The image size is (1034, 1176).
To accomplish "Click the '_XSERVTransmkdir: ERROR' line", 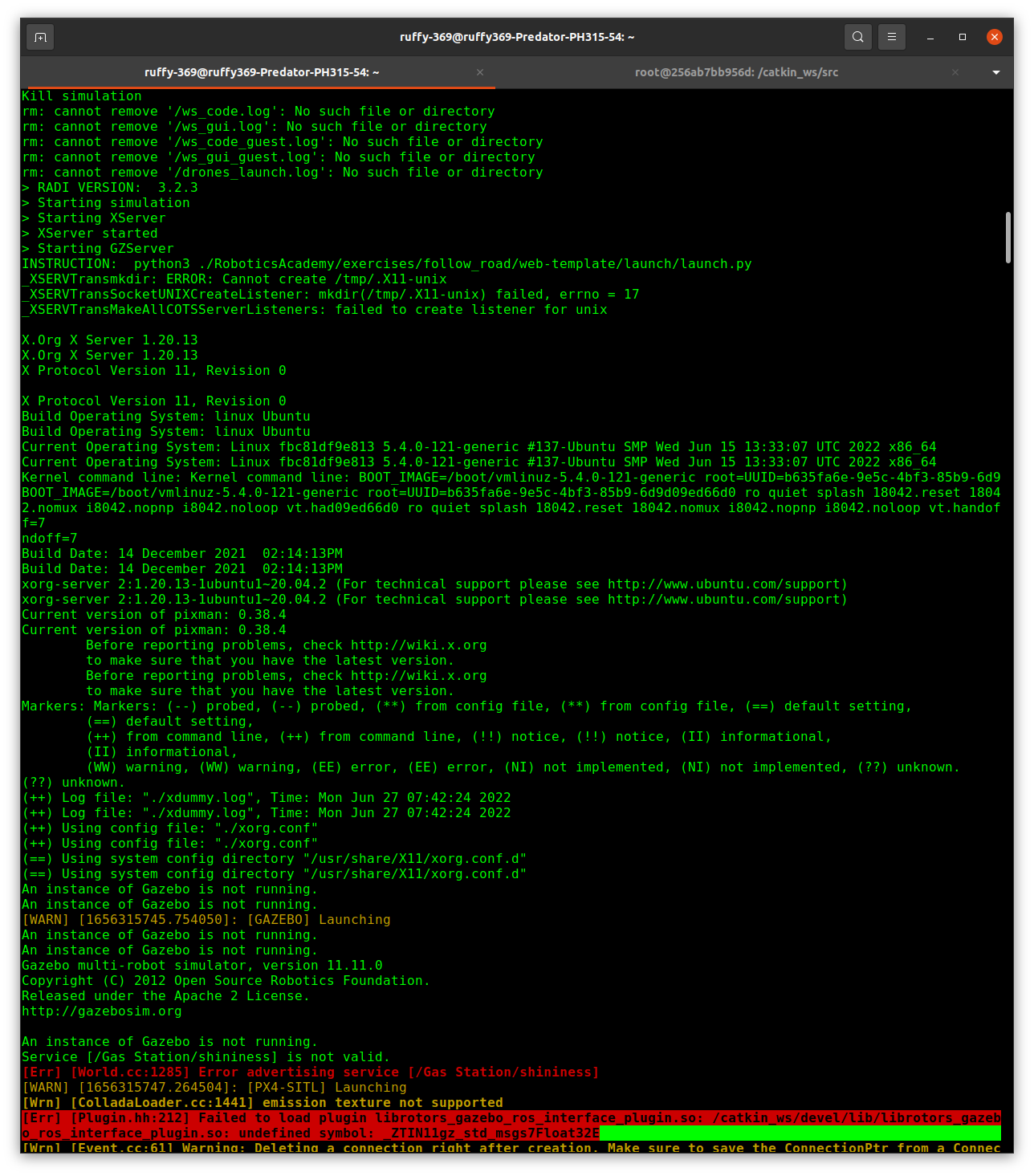I will [x=234, y=279].
